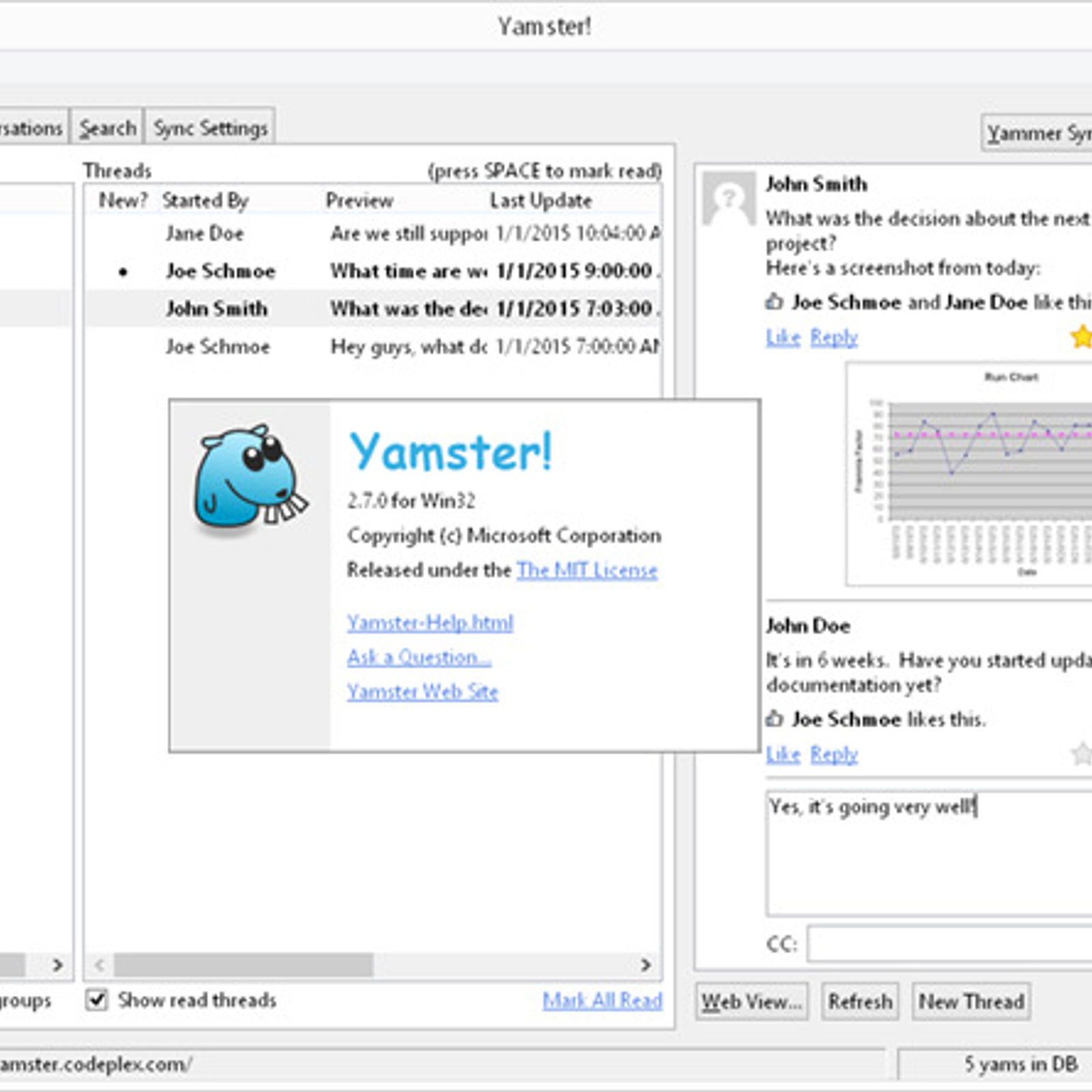Screen dimensions: 1092x1092
Task: Click thumbs-up icon next to Joe Schmoe likes this
Action: (774, 719)
